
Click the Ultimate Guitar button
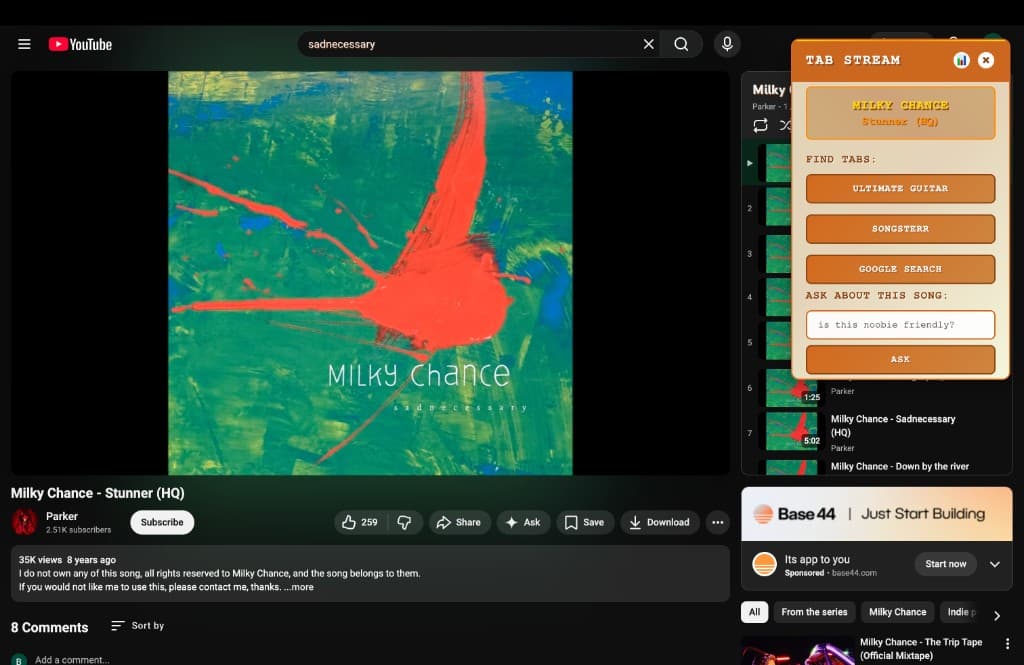[900, 188]
